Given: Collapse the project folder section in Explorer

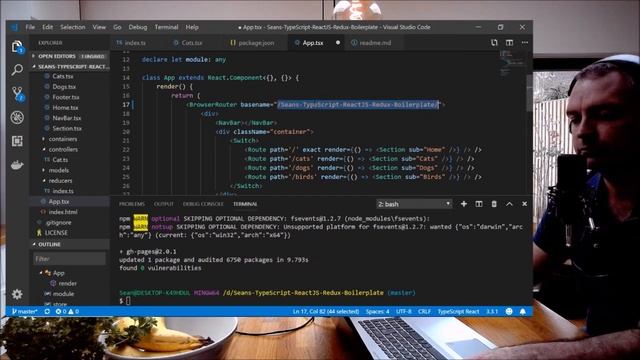Looking at the screenshot, I should tap(69, 66).
